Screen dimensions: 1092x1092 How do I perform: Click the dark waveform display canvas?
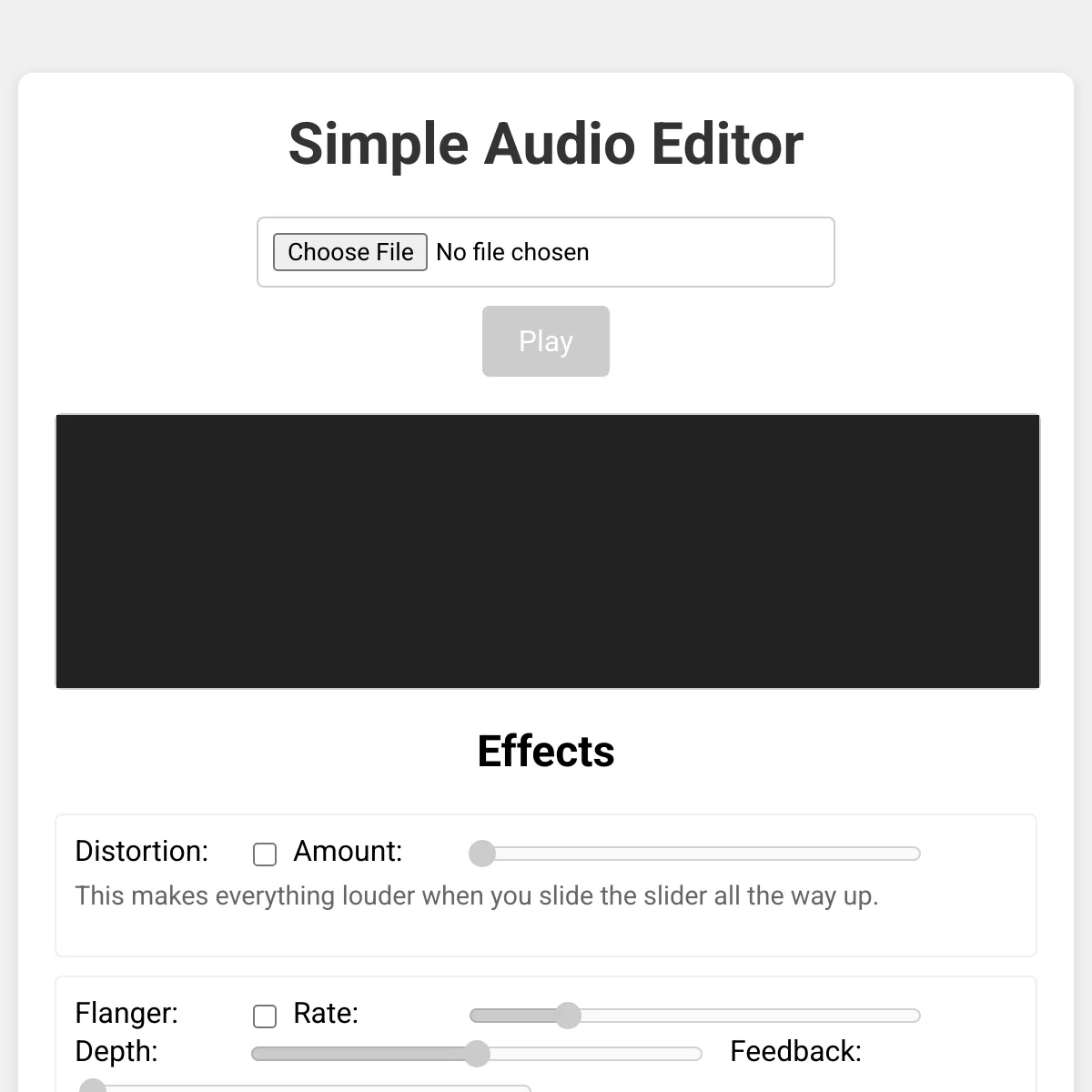point(547,551)
